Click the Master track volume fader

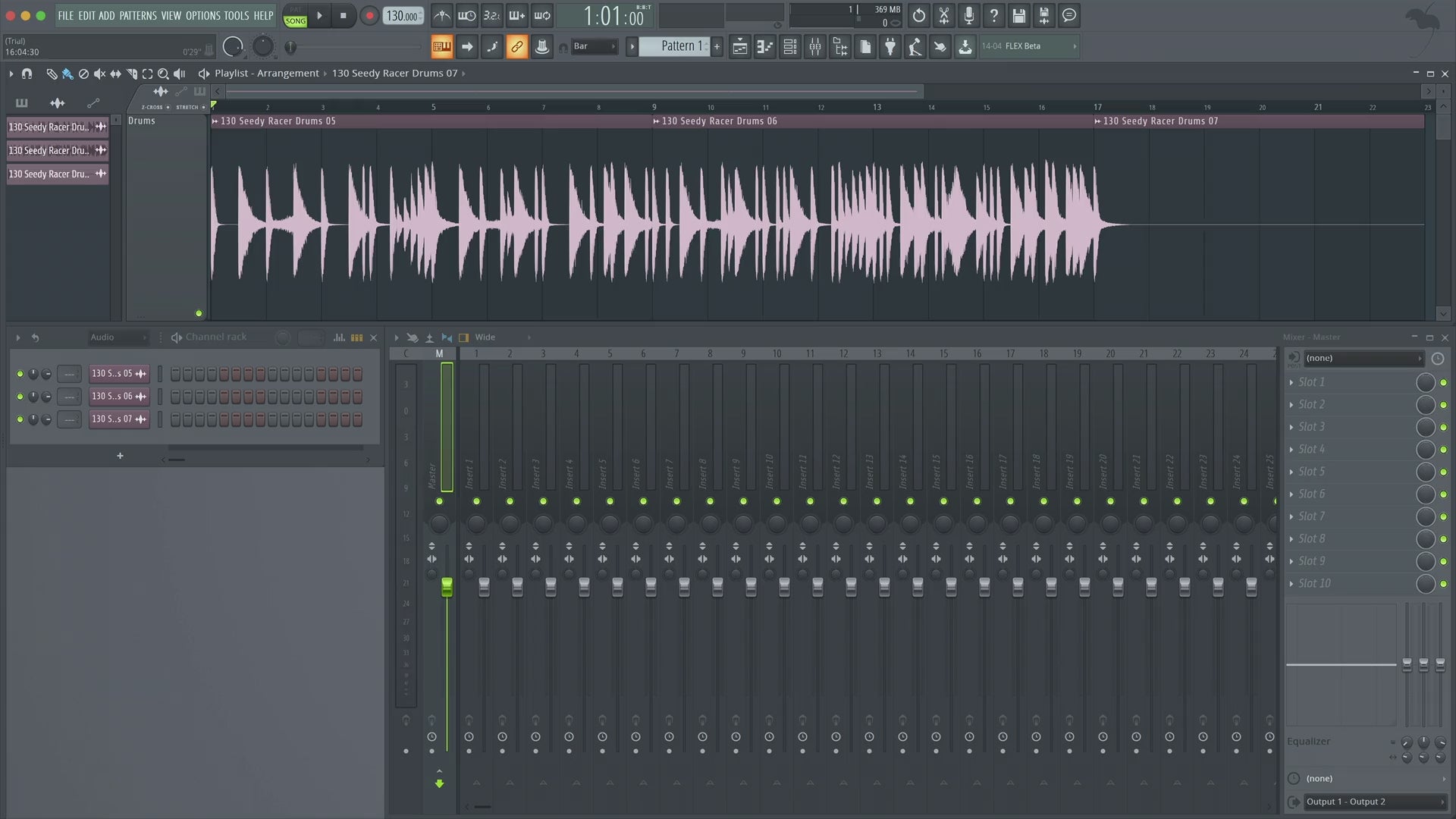(447, 586)
